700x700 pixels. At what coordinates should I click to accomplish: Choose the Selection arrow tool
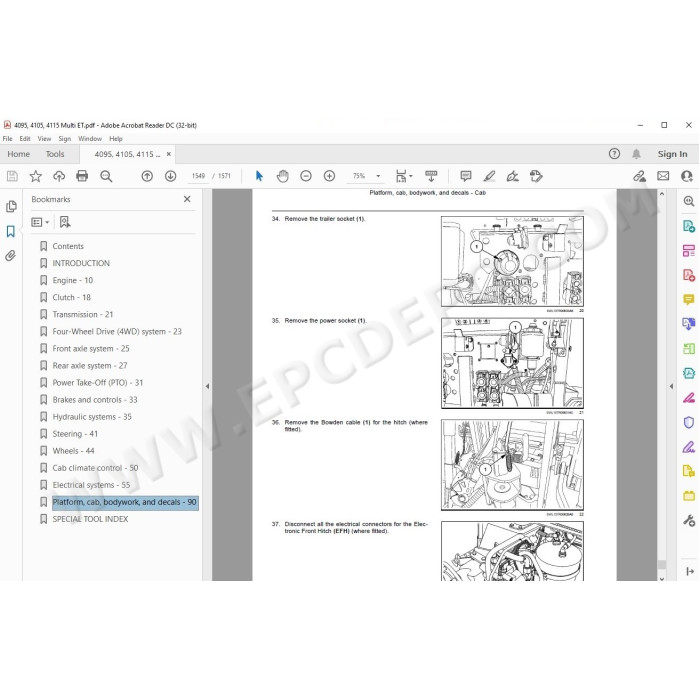pyautogui.click(x=259, y=176)
